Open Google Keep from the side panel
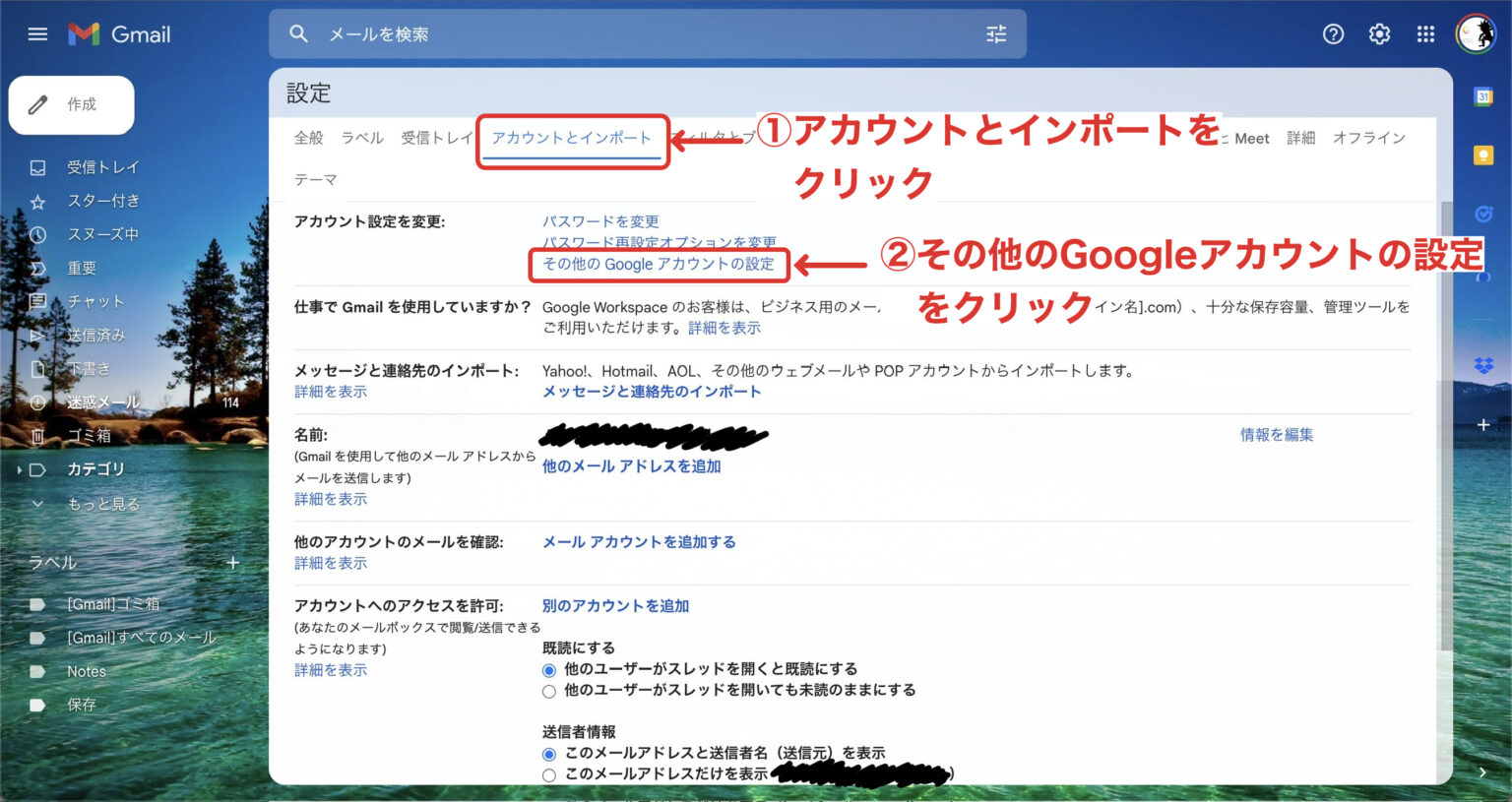Viewport: 1512px width, 802px height. (1486, 154)
